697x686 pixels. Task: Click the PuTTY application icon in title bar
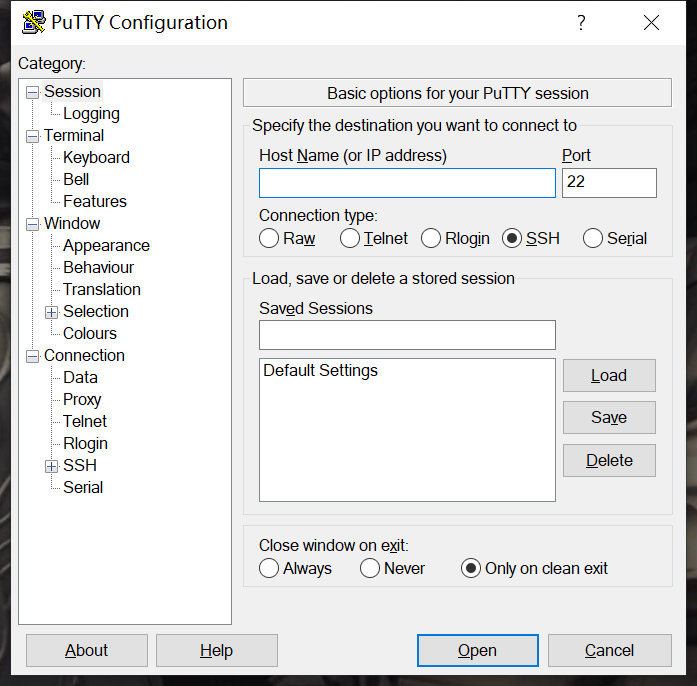point(33,22)
